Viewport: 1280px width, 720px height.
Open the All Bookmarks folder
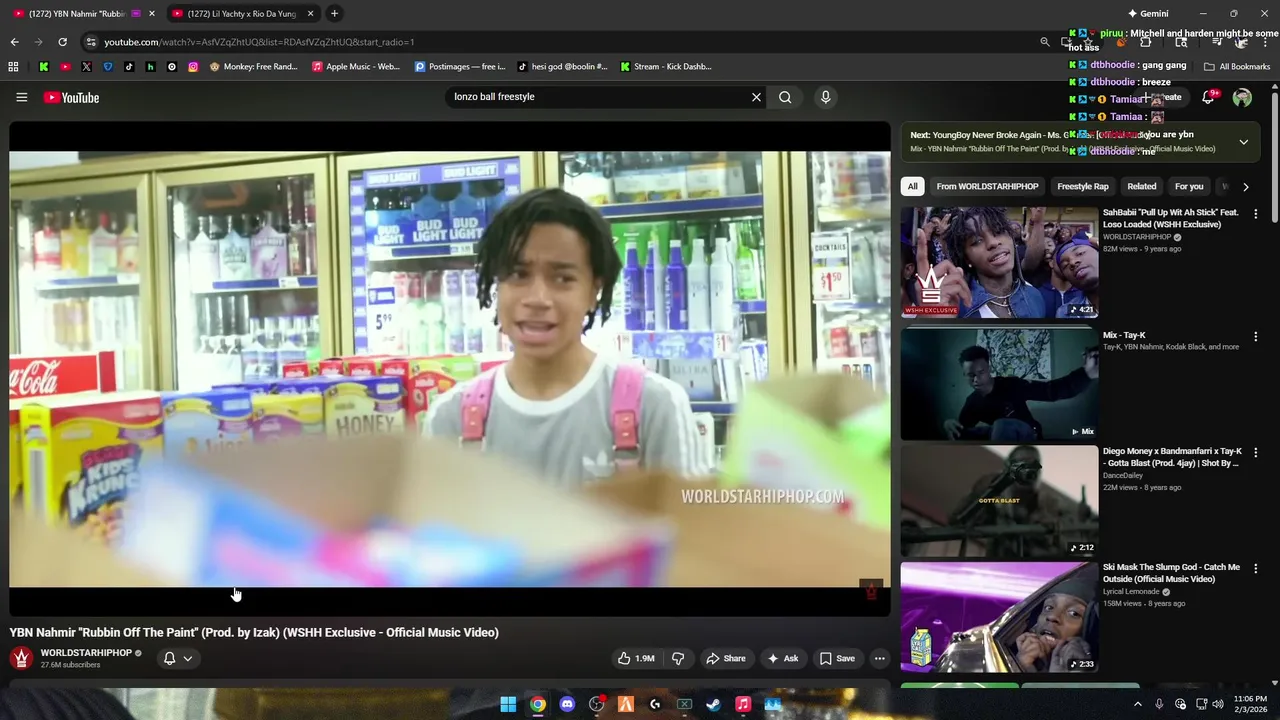tap(1237, 67)
